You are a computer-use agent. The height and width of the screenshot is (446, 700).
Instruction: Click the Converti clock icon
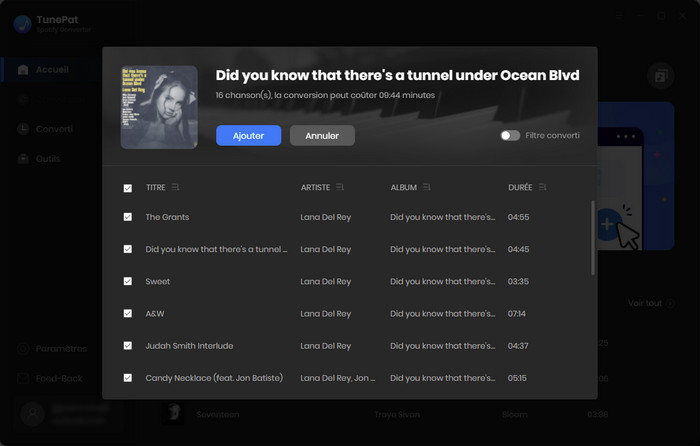click(23, 129)
